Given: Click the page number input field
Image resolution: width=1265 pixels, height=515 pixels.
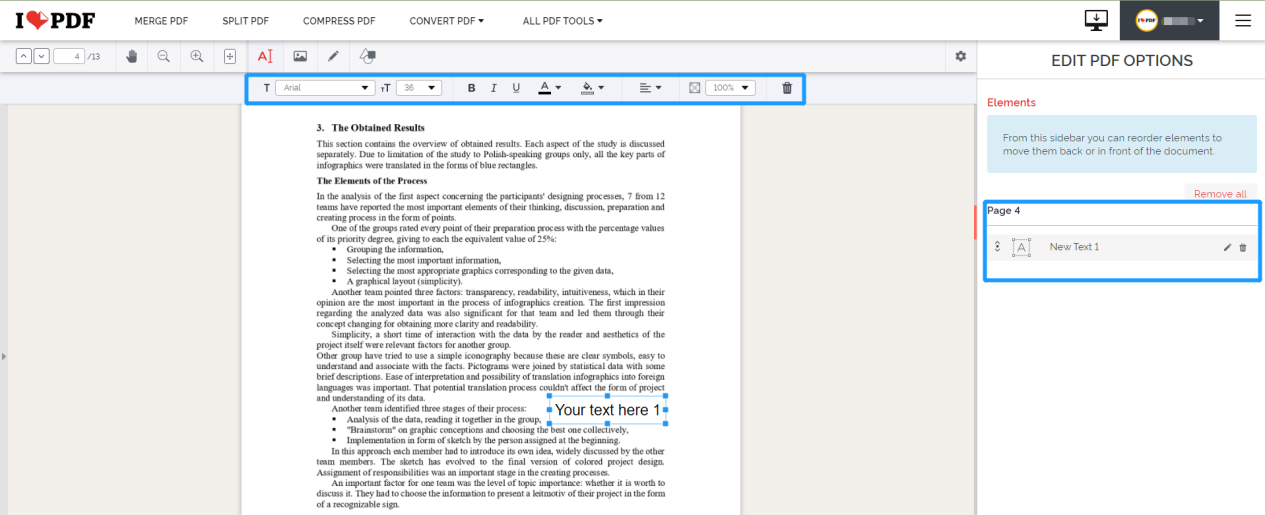Looking at the screenshot, I should (x=68, y=57).
